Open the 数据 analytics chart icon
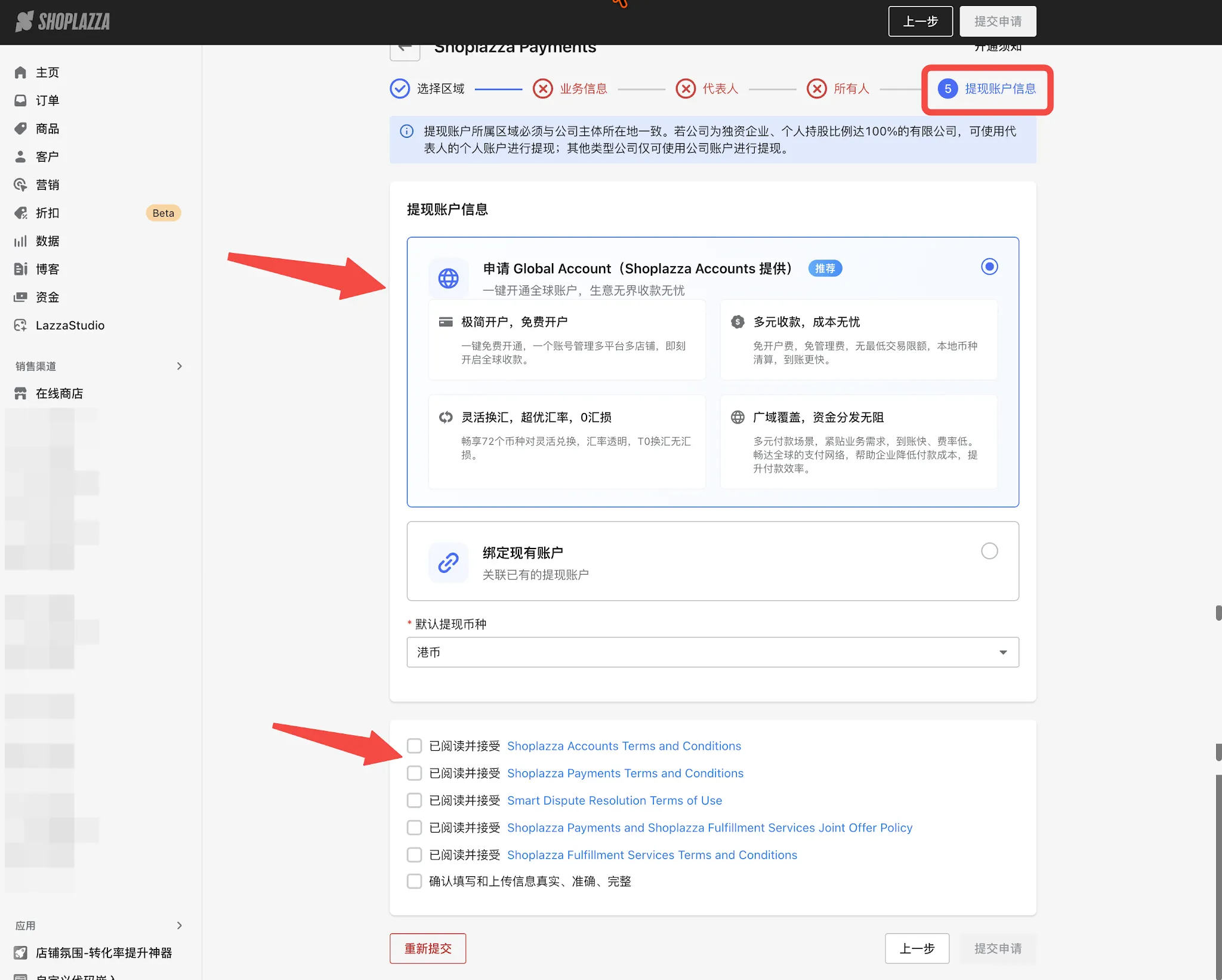Image resolution: width=1222 pixels, height=980 pixels. (x=20, y=241)
